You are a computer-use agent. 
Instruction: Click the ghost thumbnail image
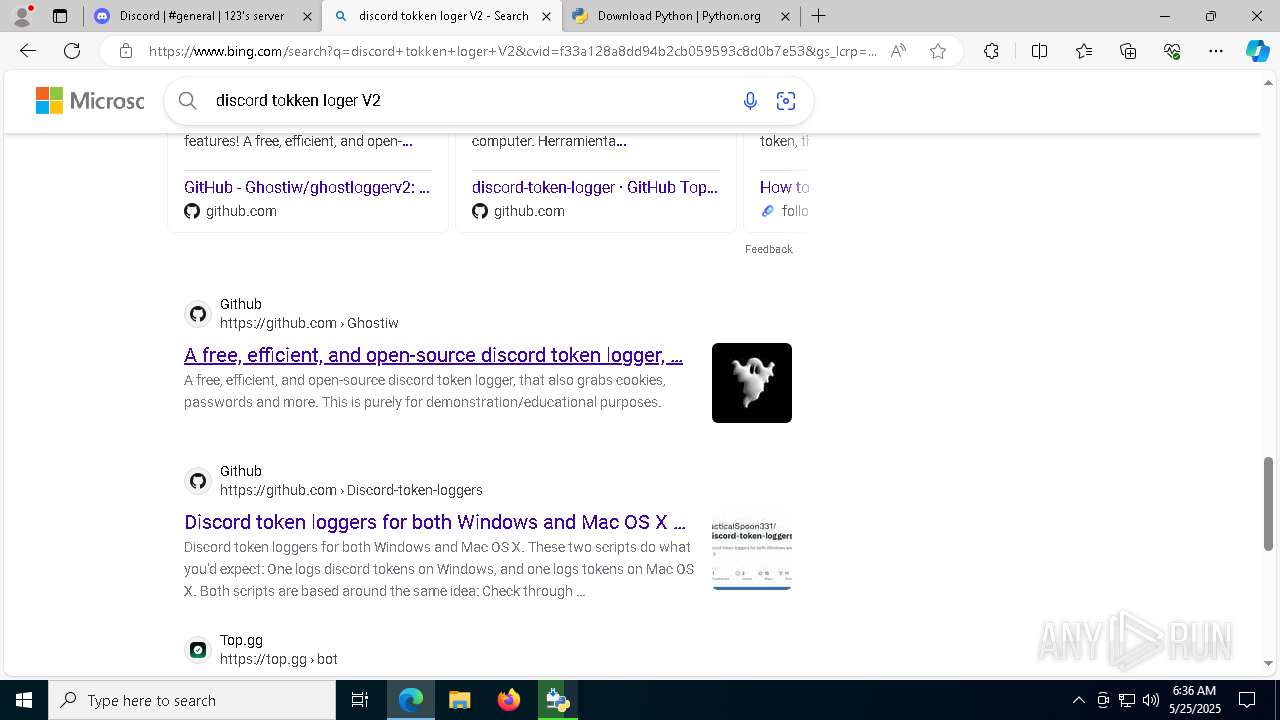point(752,383)
